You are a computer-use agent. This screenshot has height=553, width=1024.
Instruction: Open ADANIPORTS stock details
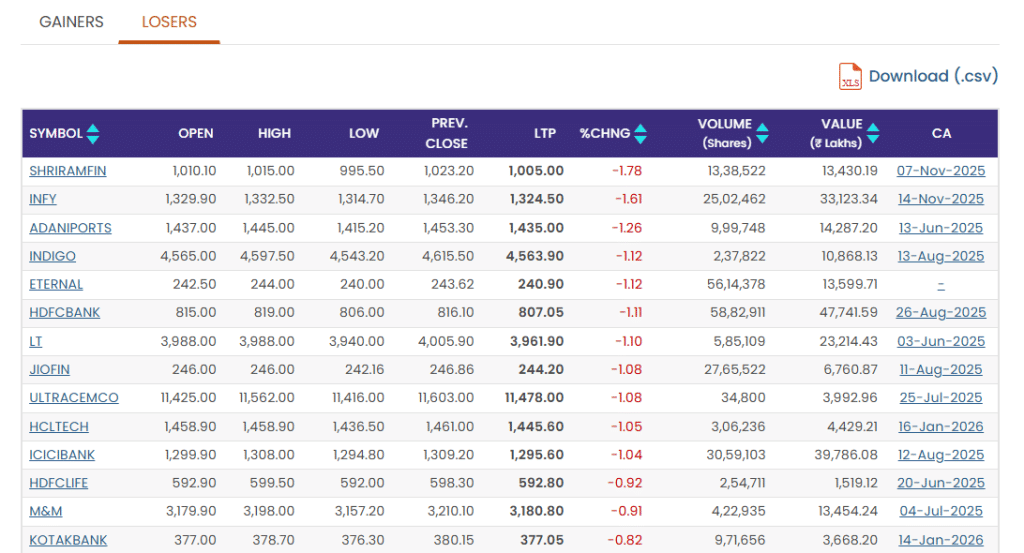70,228
